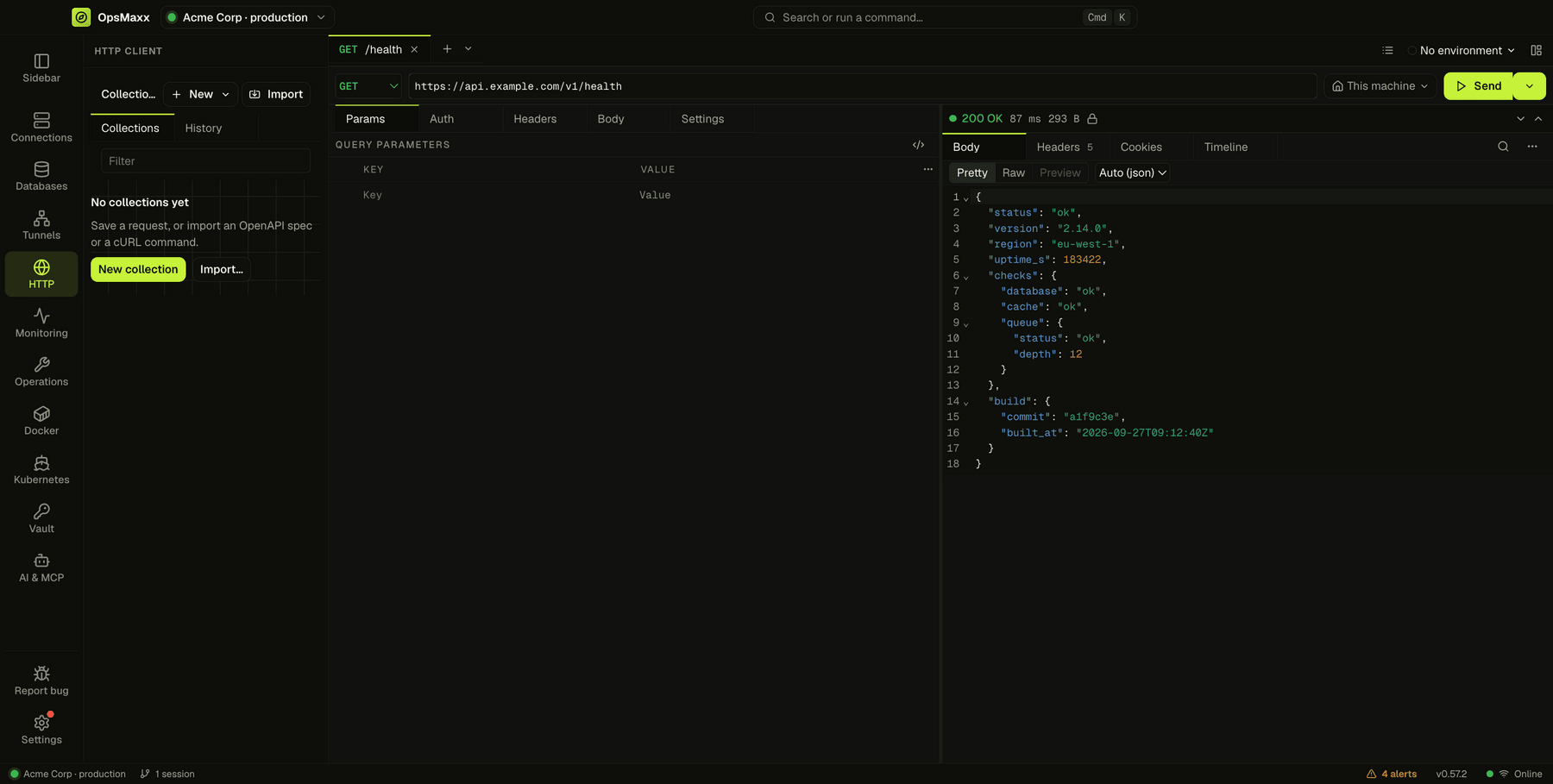Expand the Send options arrow
1553x784 pixels.
coord(1529,86)
